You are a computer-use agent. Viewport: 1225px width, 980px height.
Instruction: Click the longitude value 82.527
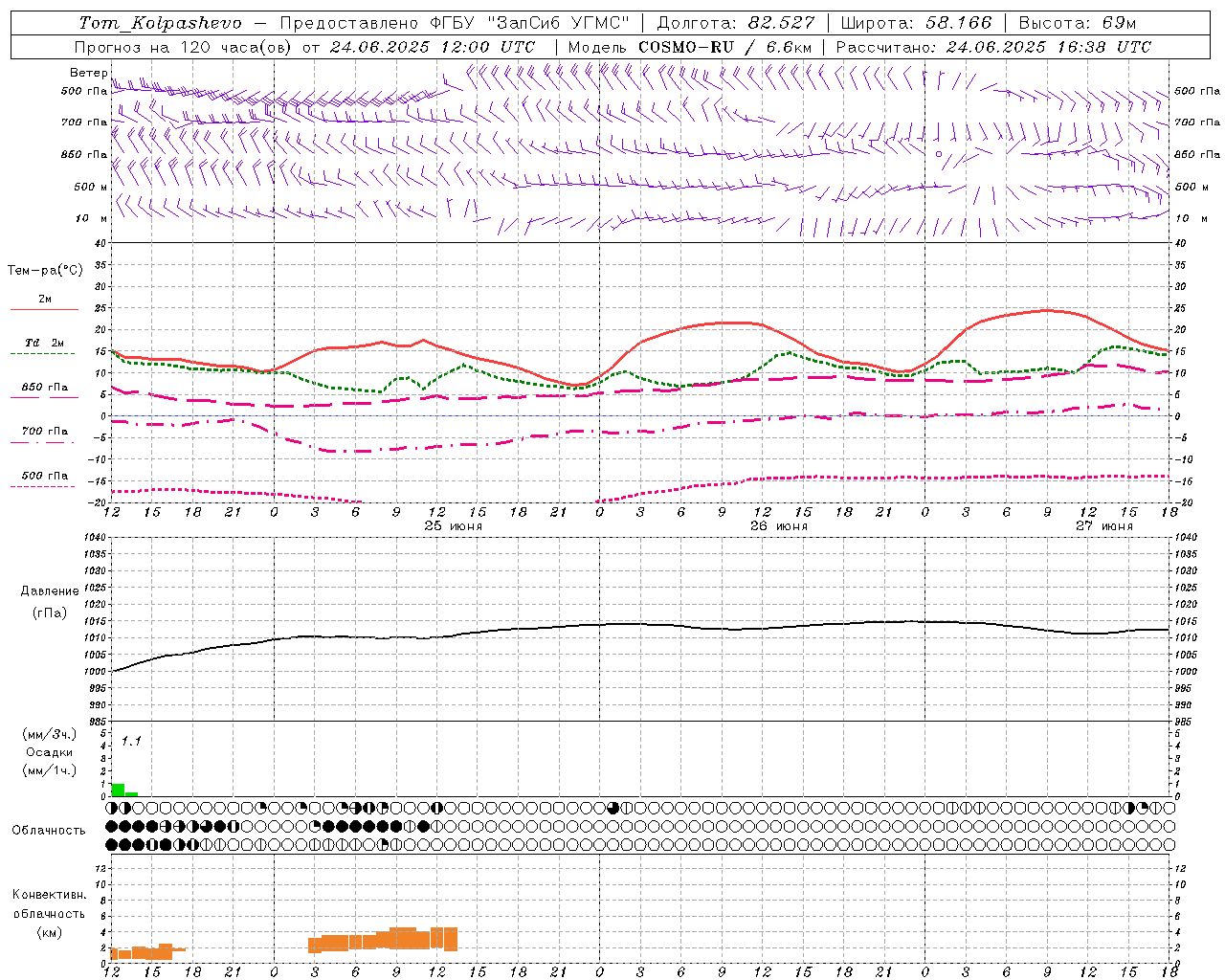782,23
